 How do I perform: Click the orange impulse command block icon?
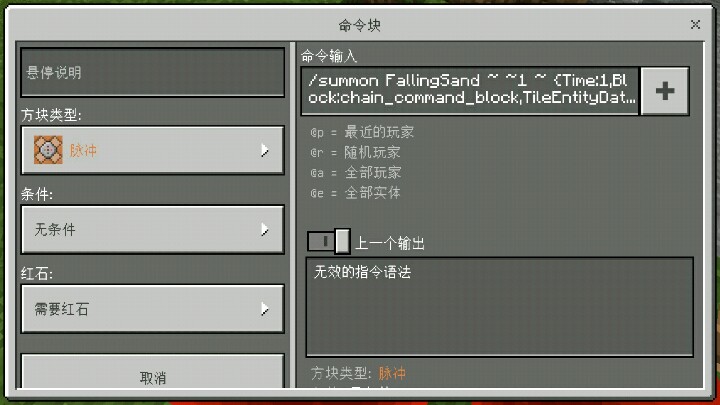[x=48, y=150]
